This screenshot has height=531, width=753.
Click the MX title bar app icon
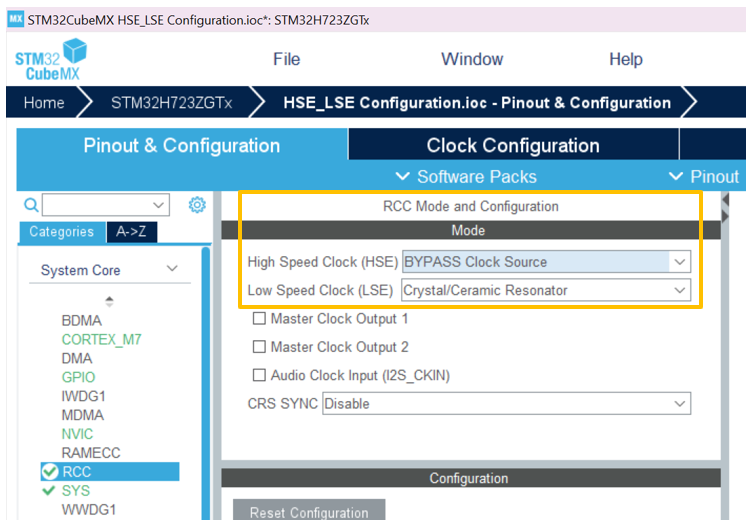pos(15,19)
